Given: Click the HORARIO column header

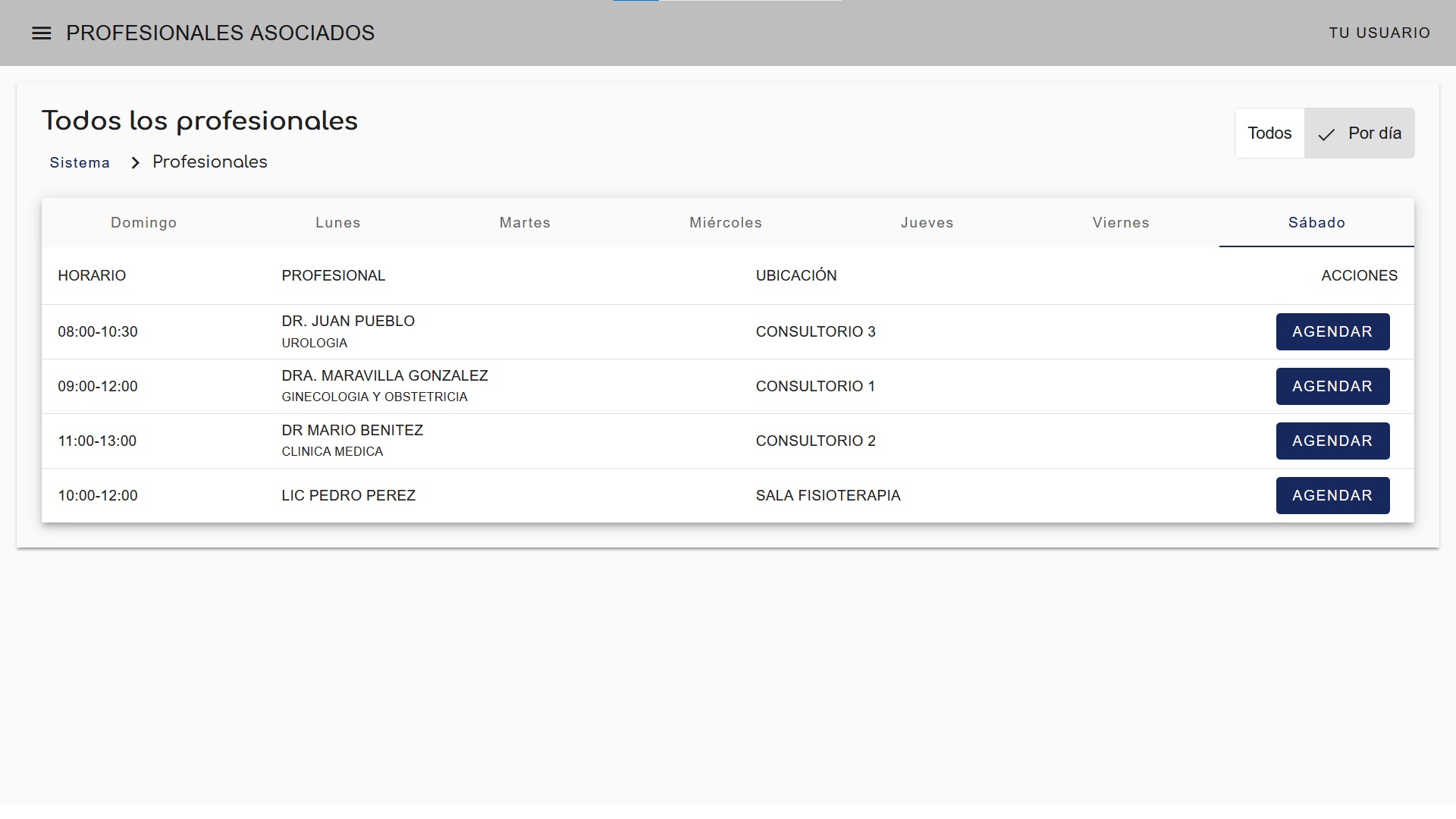Looking at the screenshot, I should click(92, 276).
